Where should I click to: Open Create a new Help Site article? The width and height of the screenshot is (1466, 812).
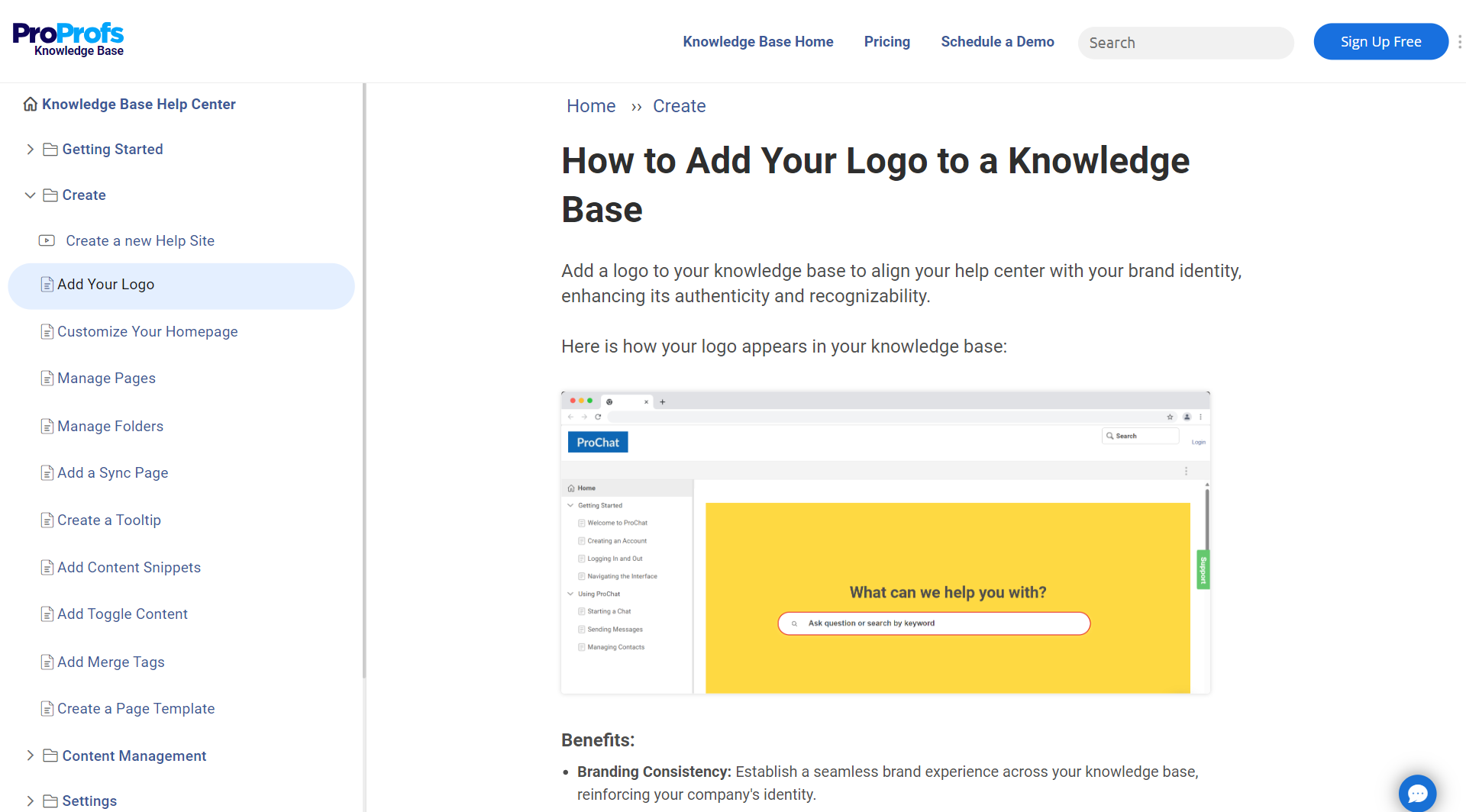tap(140, 240)
